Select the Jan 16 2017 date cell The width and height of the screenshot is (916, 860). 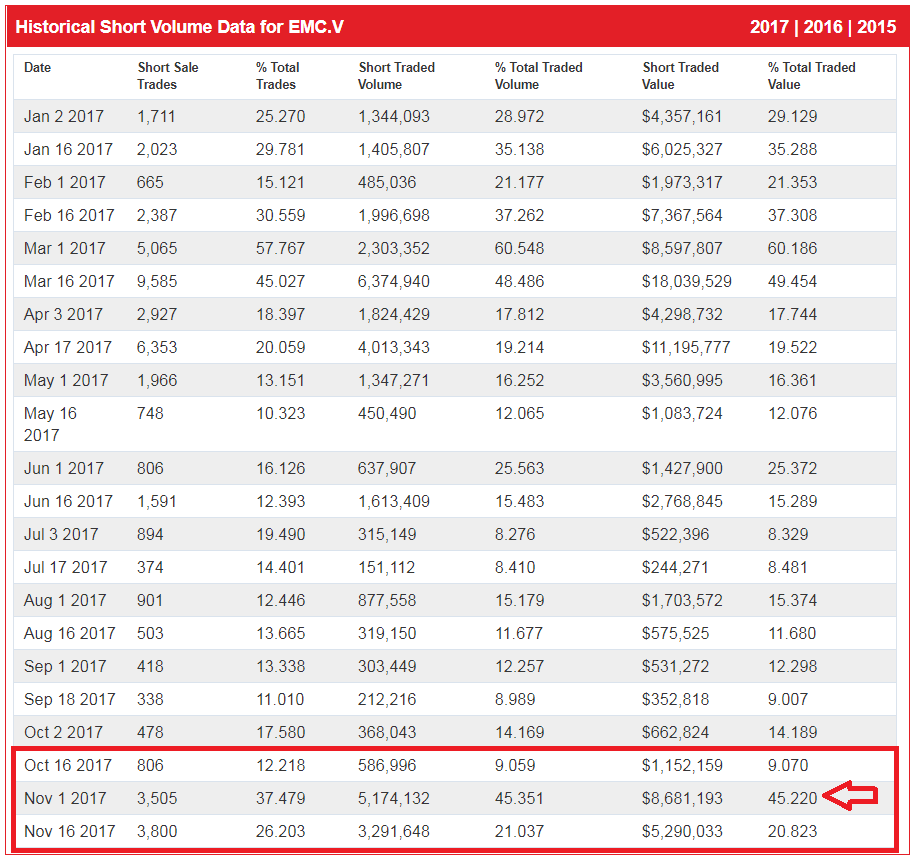pos(68,150)
